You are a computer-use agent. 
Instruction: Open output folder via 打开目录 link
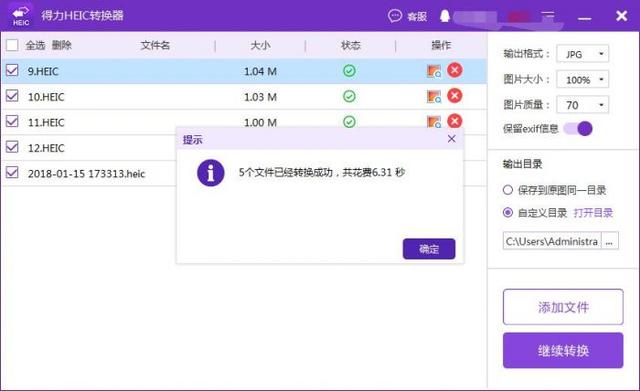click(593, 213)
